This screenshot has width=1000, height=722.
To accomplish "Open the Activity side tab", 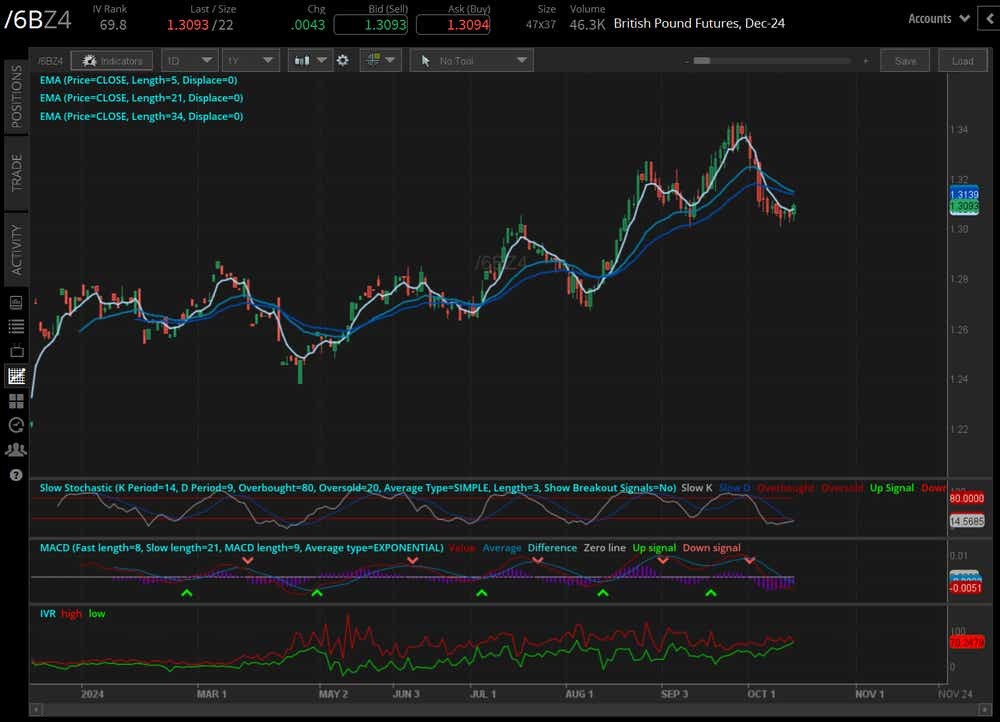I will point(16,247).
